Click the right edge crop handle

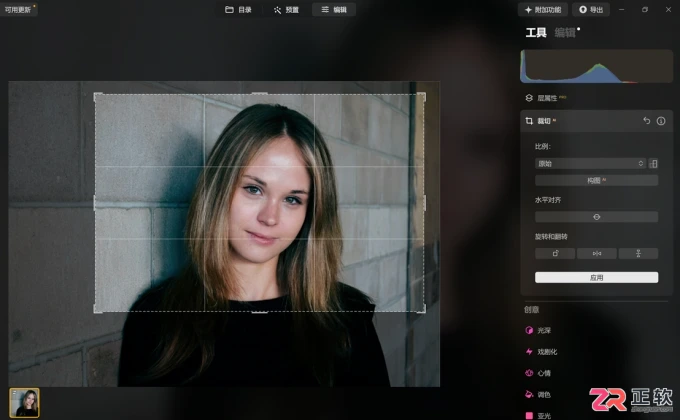424,203
